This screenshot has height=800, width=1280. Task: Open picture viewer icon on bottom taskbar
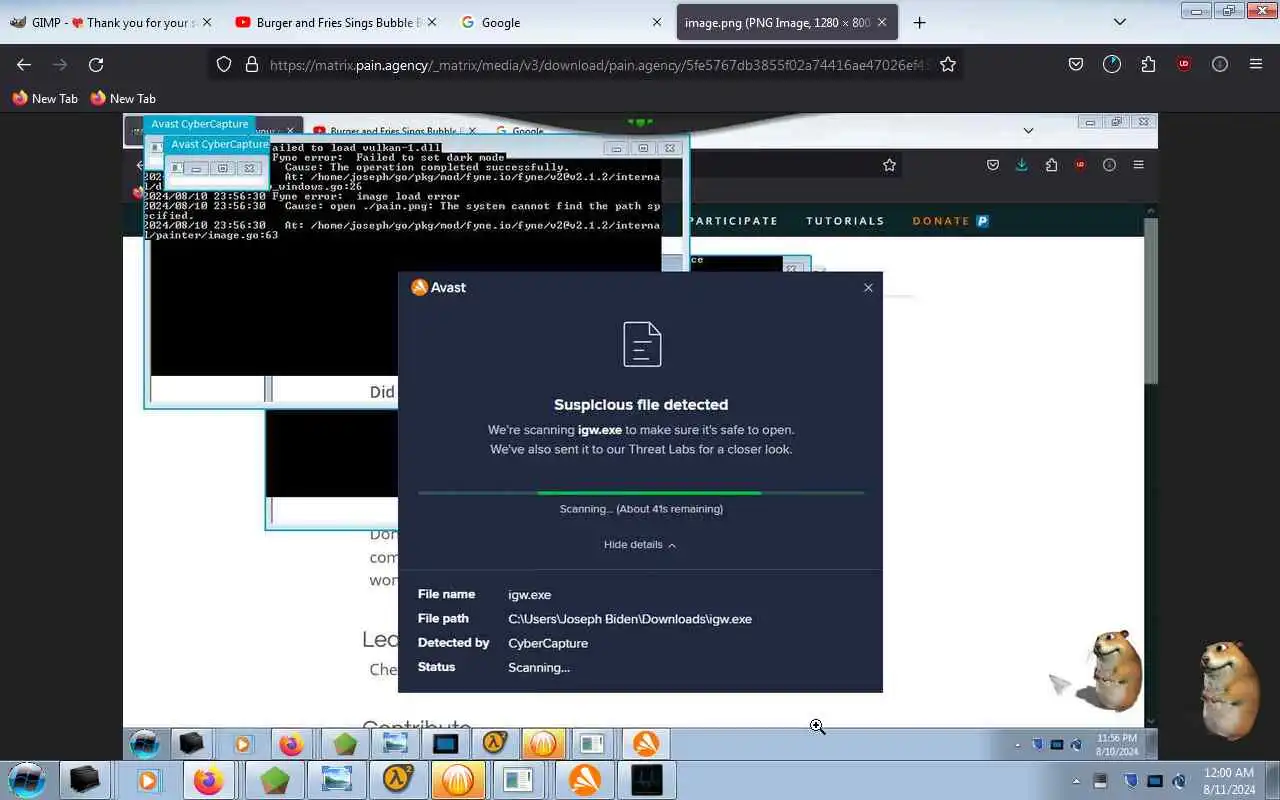coord(335,780)
